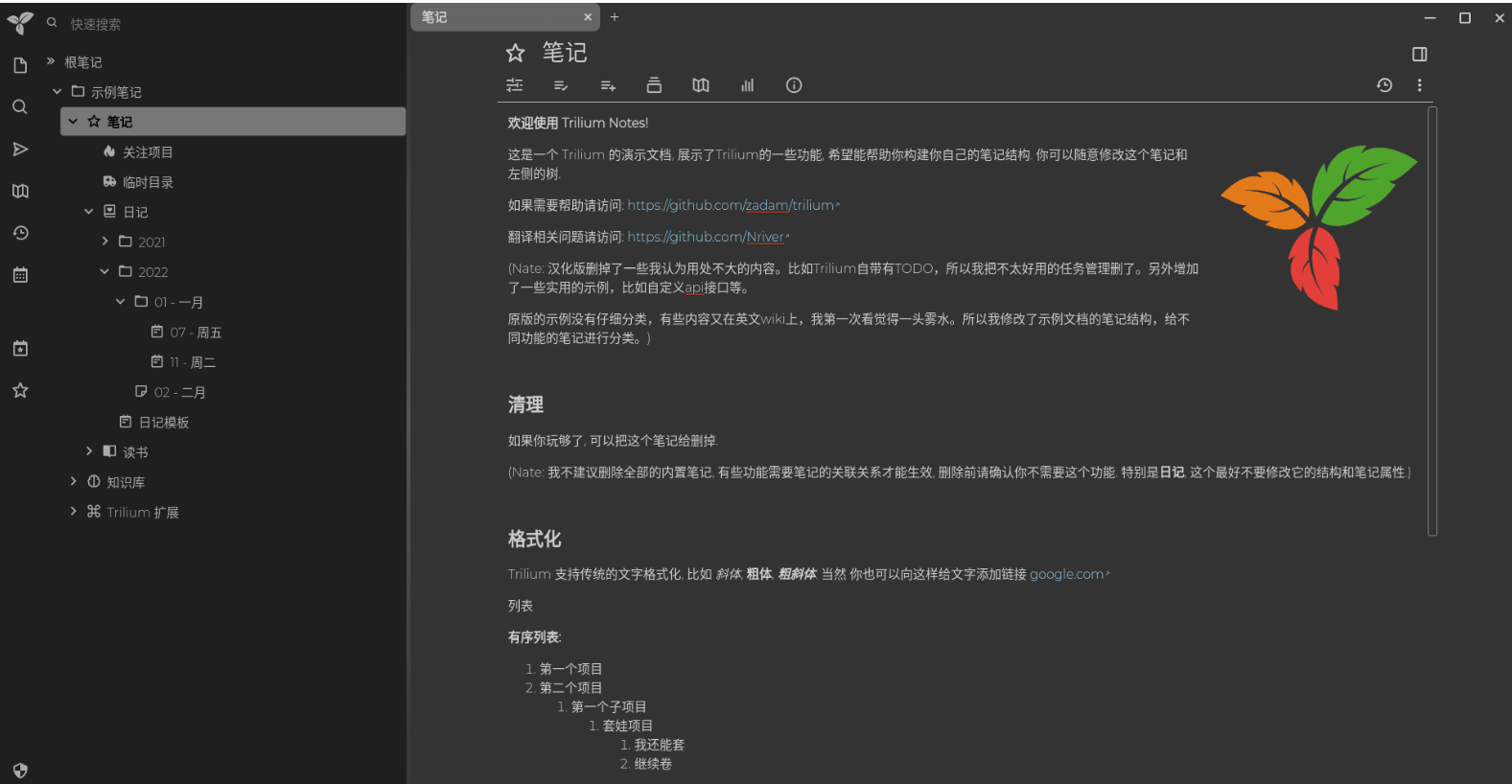Change the note icon beside the title
Viewport: 1512px width, 784px height.
pos(516,53)
